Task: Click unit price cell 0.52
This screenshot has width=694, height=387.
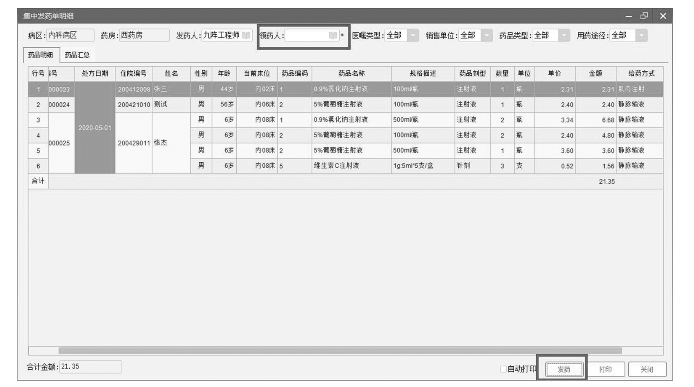Action: (555, 166)
